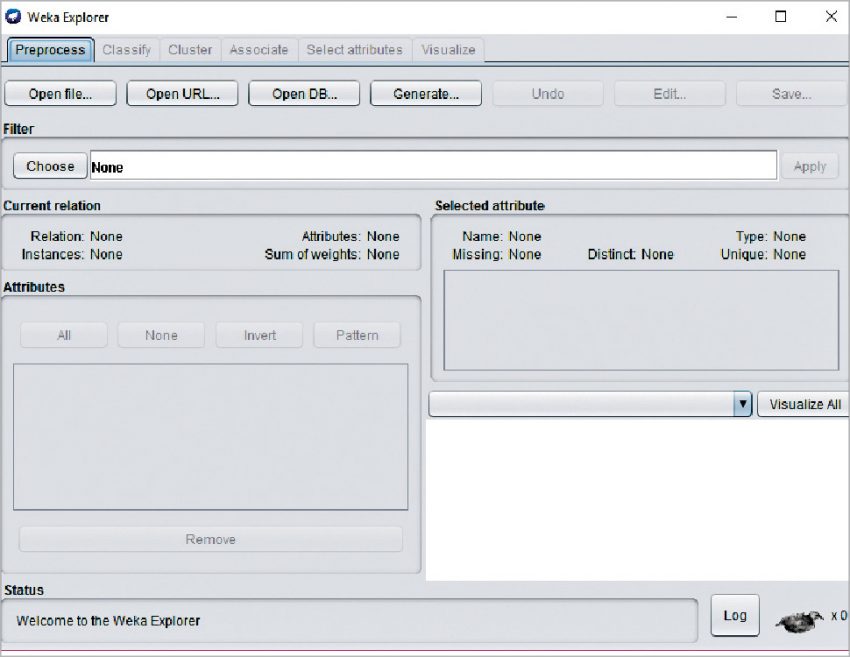850x657 pixels.
Task: Click the Generate button
Action: point(425,93)
